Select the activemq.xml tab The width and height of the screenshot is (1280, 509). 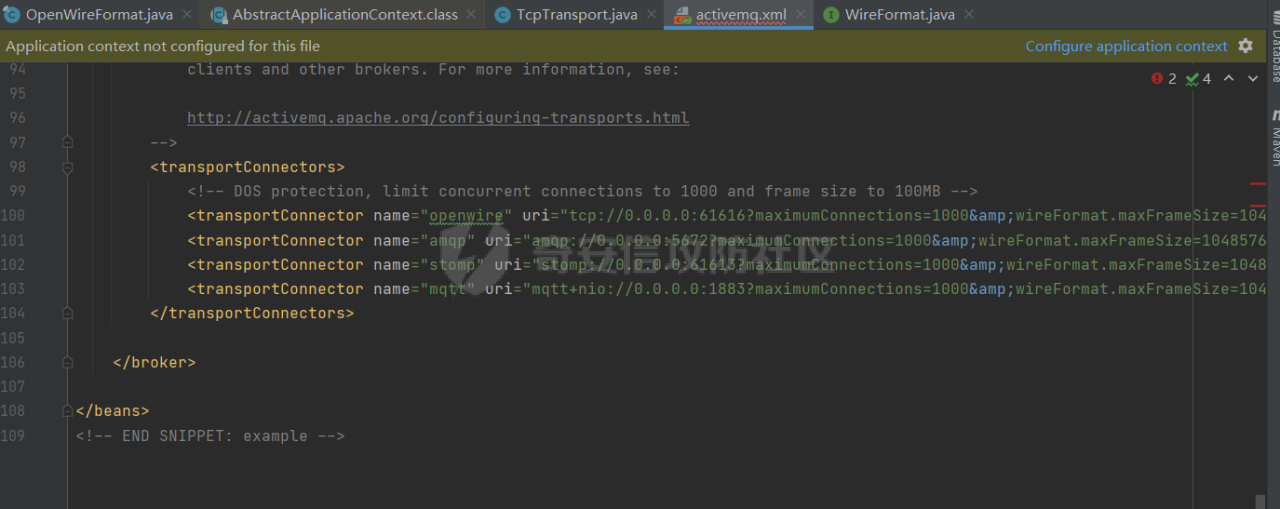point(741,15)
